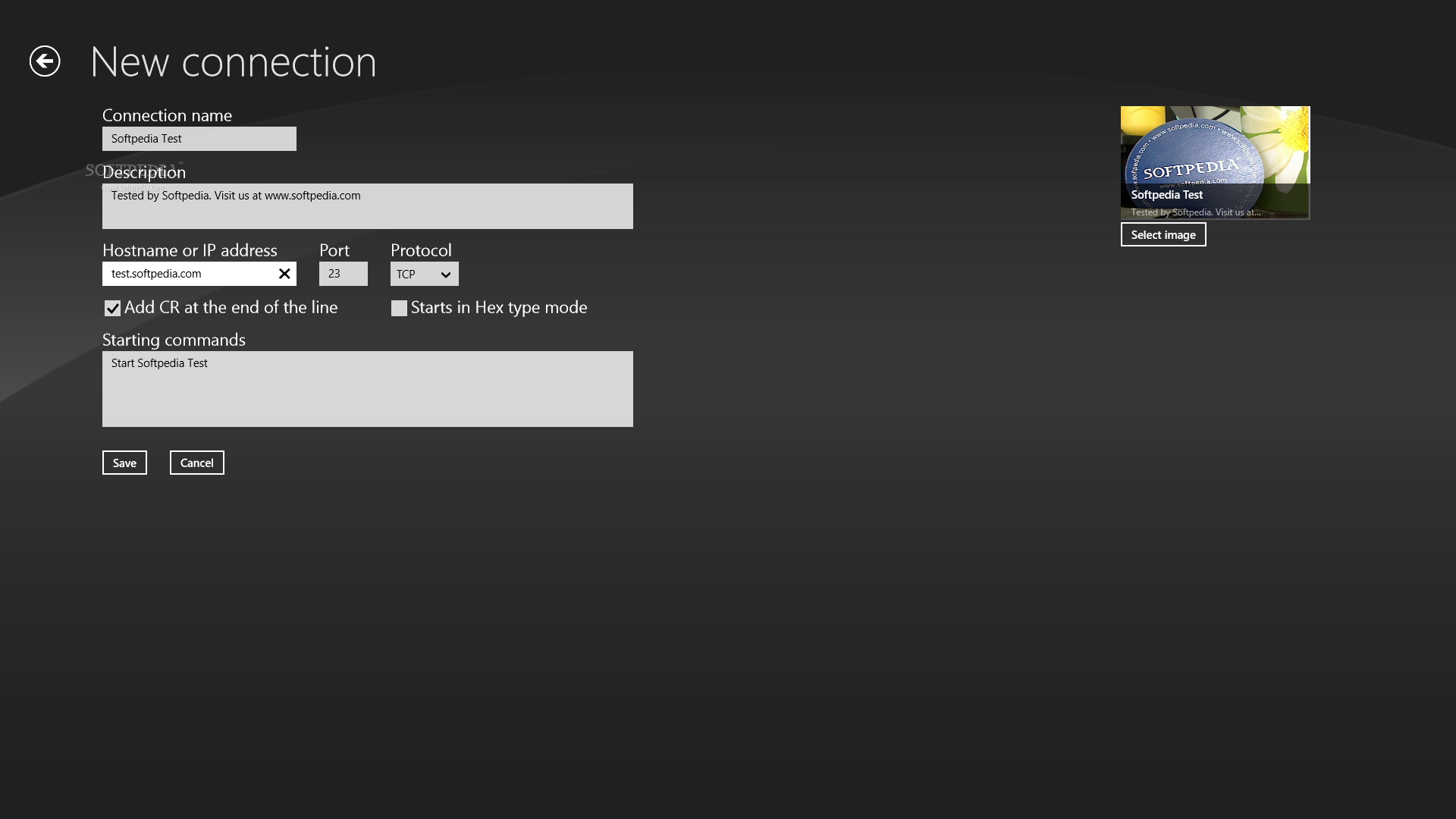Focus the Connection name field

(x=199, y=139)
